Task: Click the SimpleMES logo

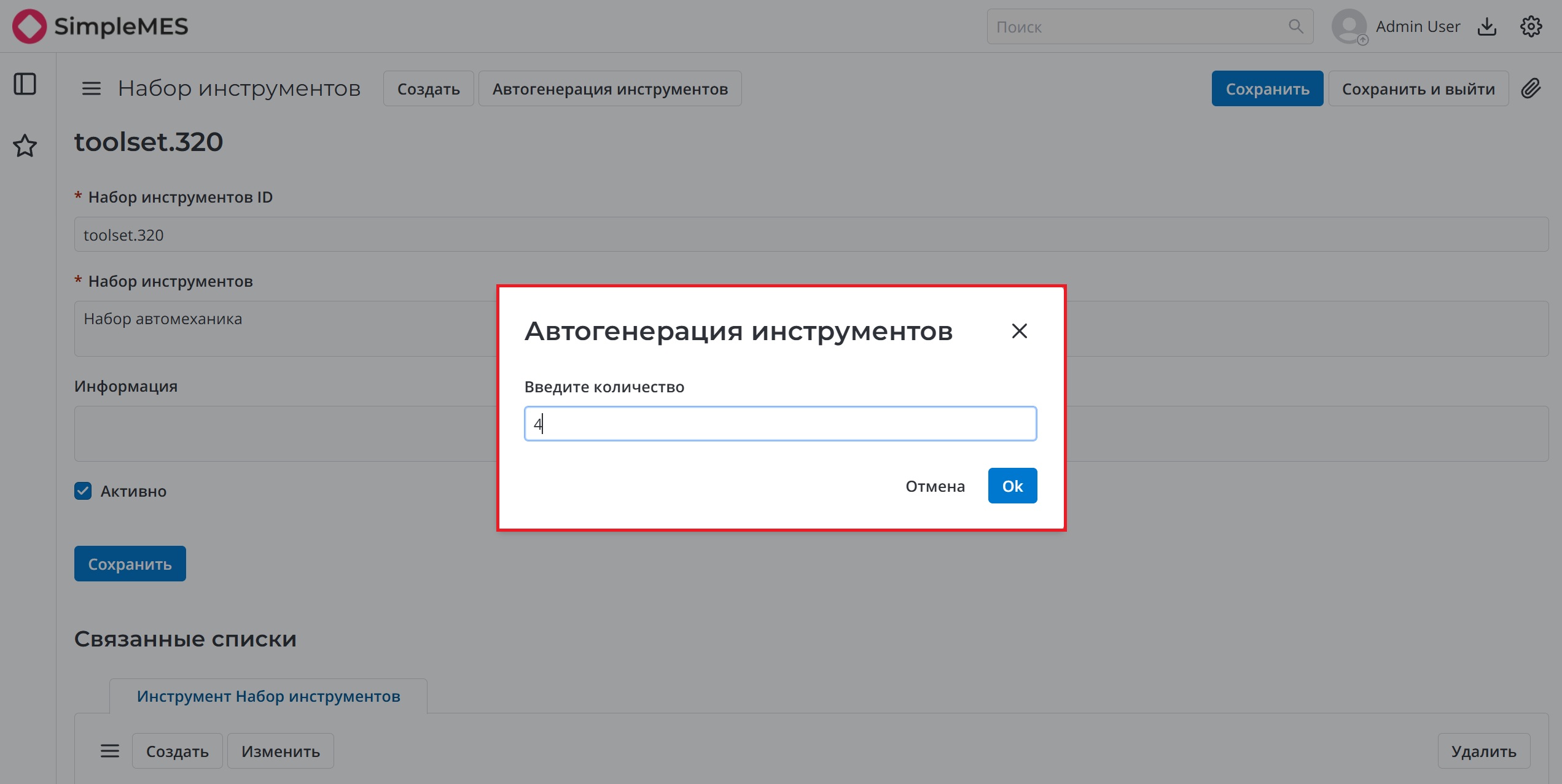Action: (98, 26)
